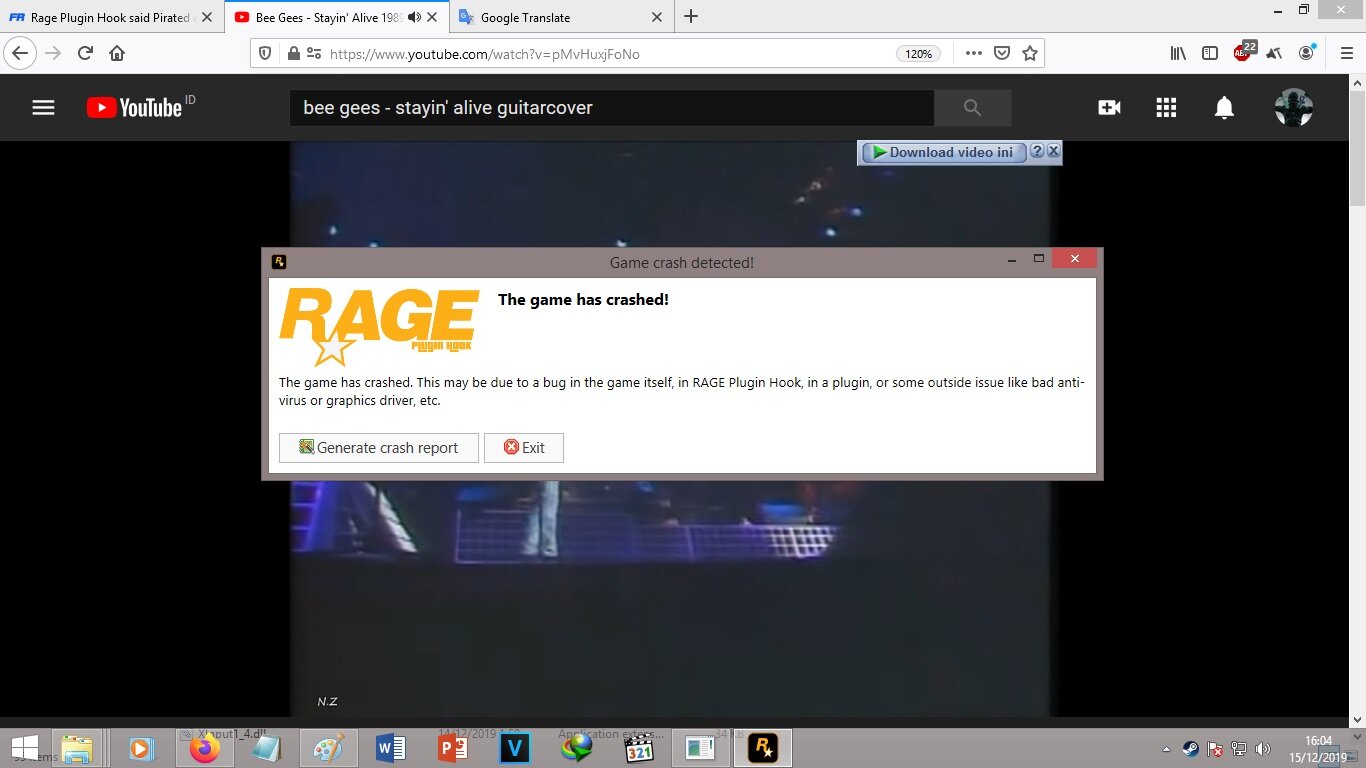Click the Download video ini button
Screen dimensions: 1366x768
point(943,152)
